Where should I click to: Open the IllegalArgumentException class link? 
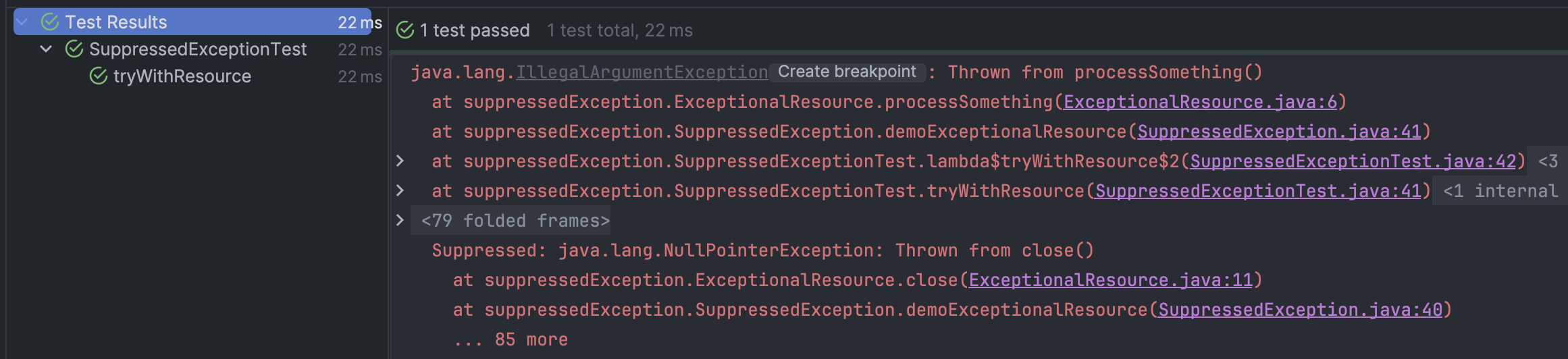tap(642, 72)
